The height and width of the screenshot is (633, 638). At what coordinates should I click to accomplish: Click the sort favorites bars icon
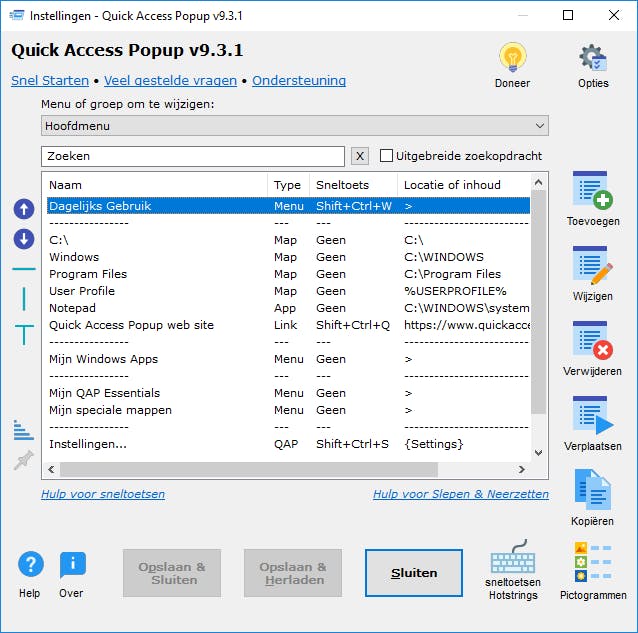coord(23,430)
